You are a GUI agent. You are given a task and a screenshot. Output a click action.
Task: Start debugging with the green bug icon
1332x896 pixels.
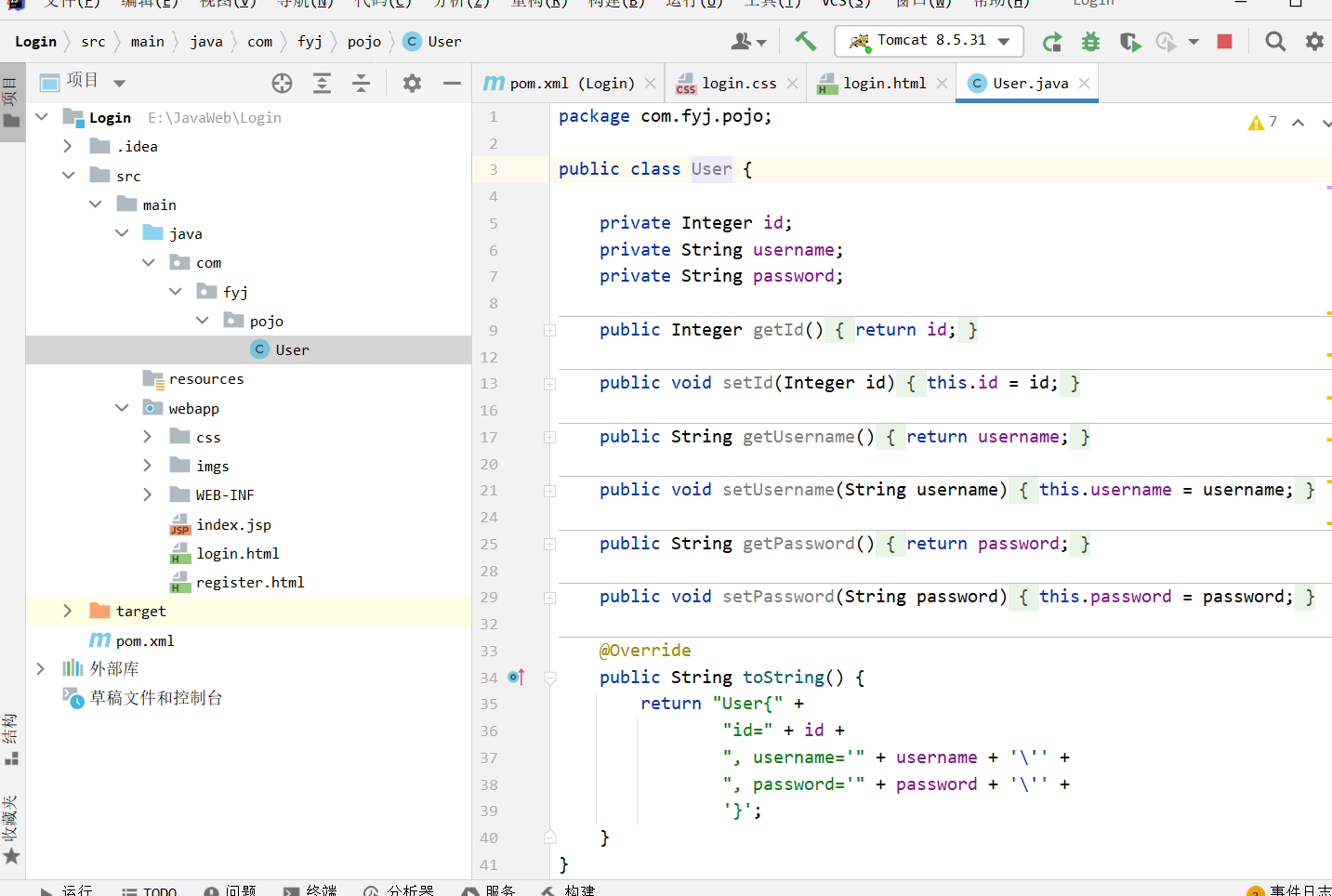pyautogui.click(x=1090, y=42)
